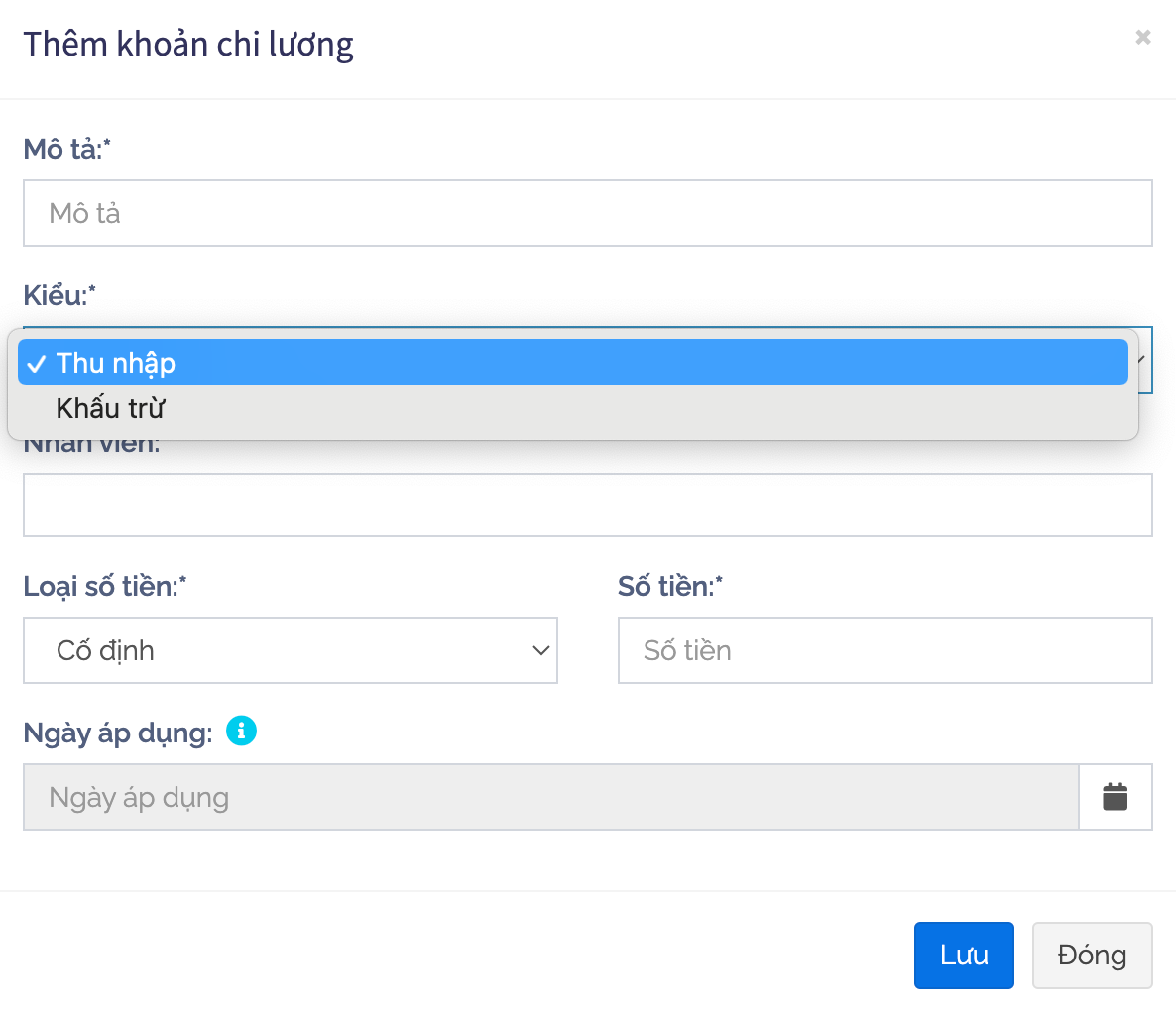Click the chevron on Loại số tiền select

(540, 651)
